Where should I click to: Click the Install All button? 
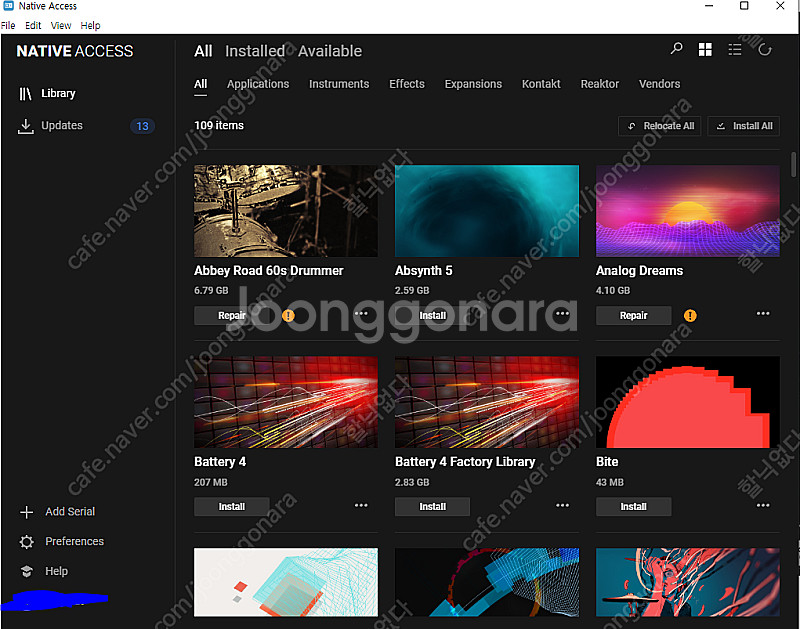(x=744, y=126)
